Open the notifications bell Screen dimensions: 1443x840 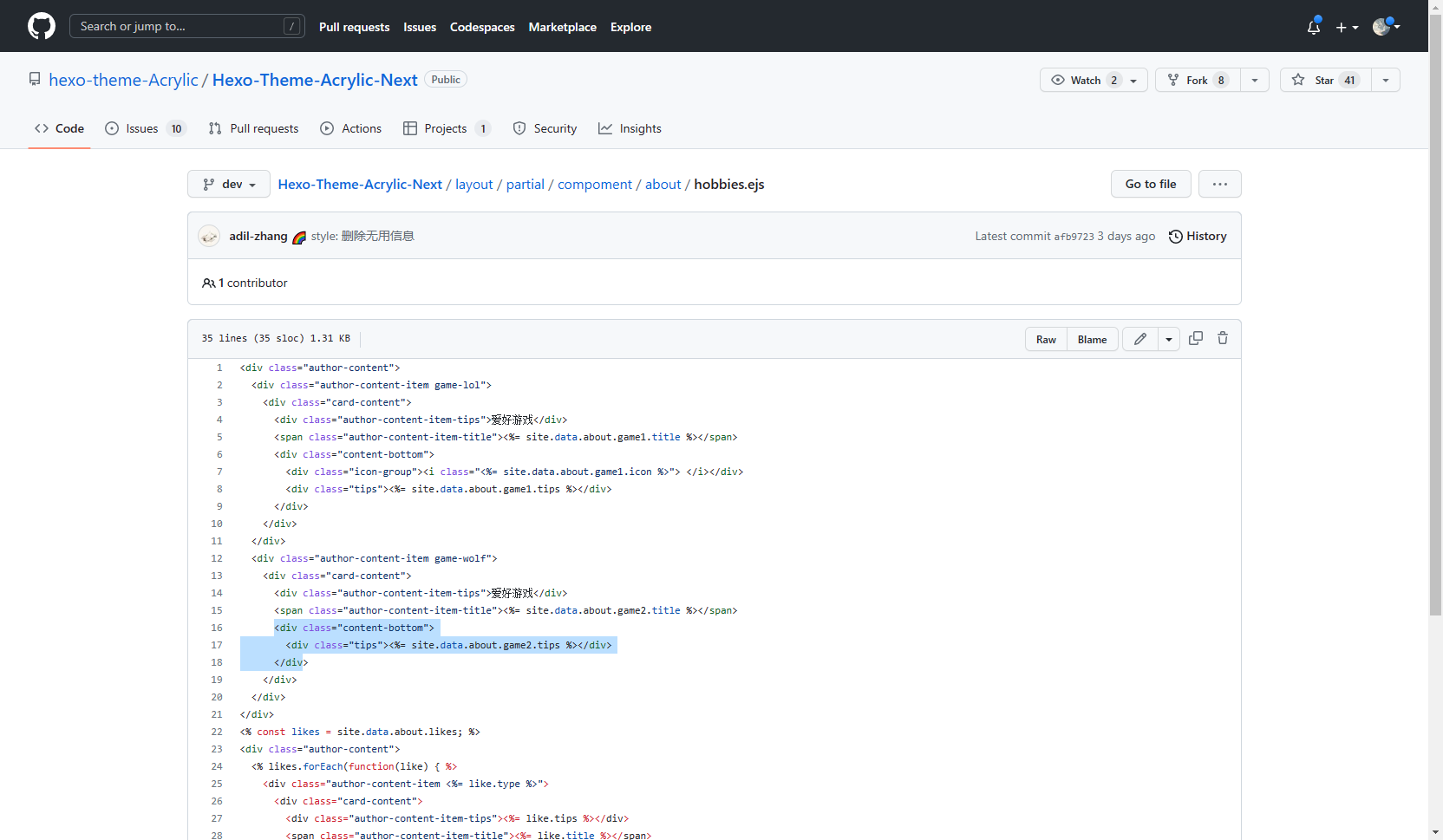[x=1314, y=27]
